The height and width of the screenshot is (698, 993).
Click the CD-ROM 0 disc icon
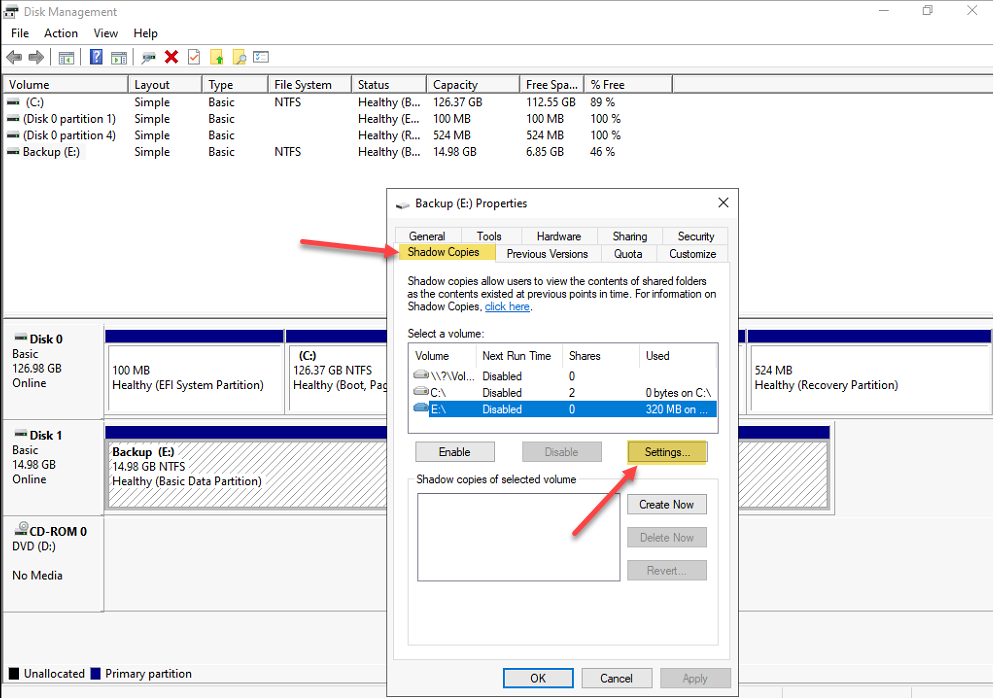tap(21, 529)
